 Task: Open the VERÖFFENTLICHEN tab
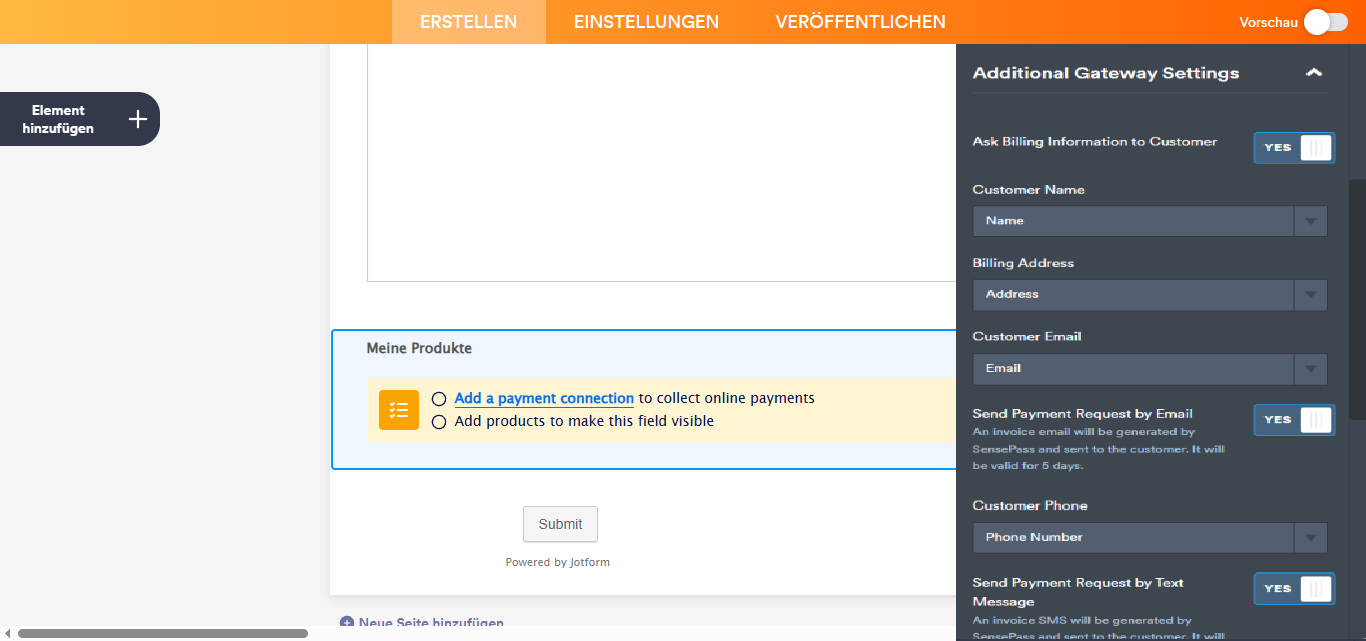[860, 21]
